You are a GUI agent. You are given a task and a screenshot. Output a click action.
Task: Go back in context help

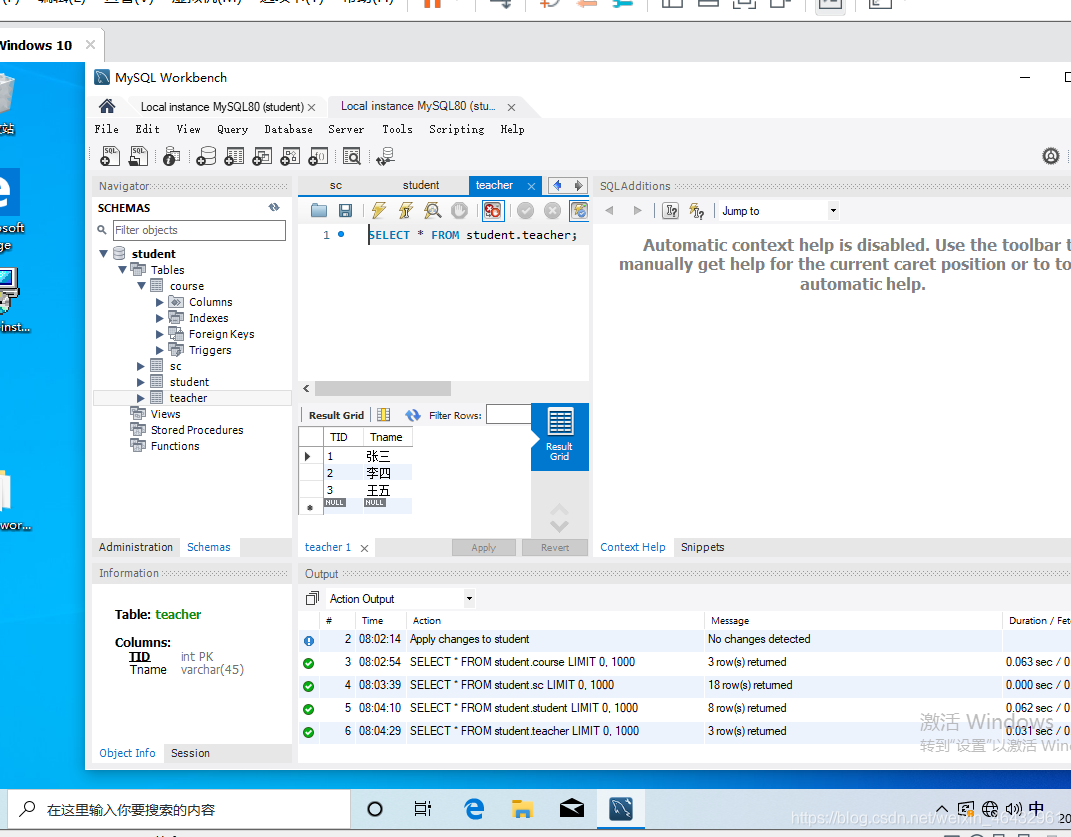coord(609,210)
